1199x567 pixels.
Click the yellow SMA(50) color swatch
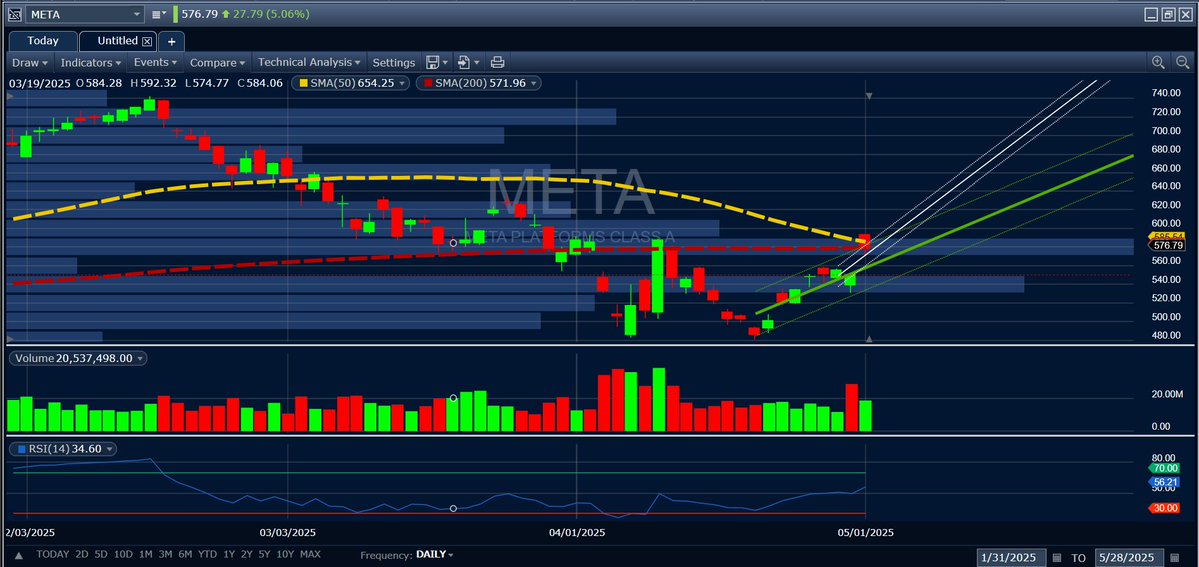pos(304,83)
